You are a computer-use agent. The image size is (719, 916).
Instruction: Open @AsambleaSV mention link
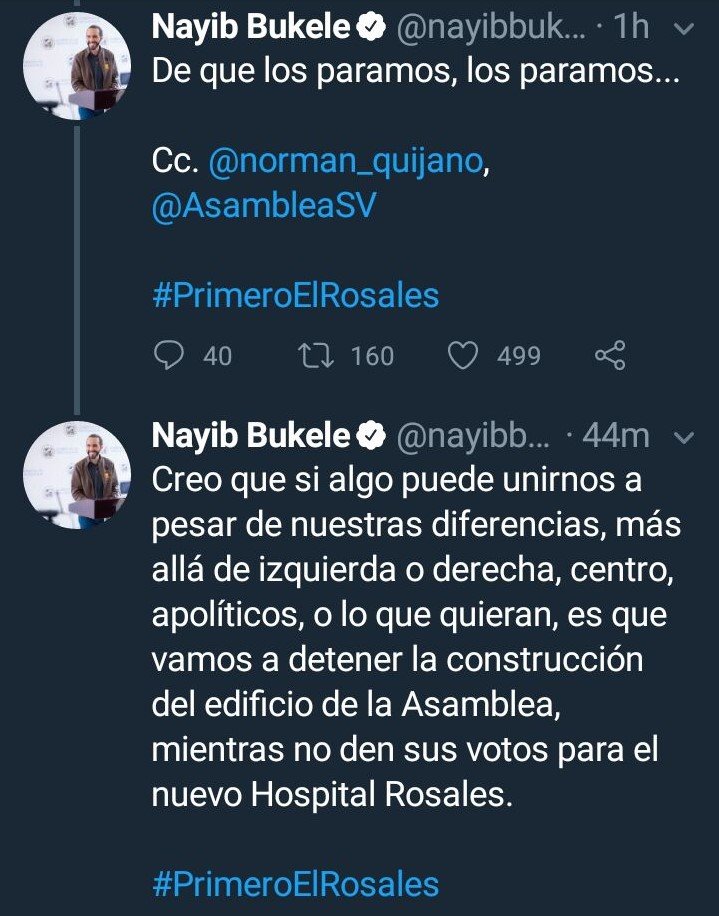coord(264,209)
